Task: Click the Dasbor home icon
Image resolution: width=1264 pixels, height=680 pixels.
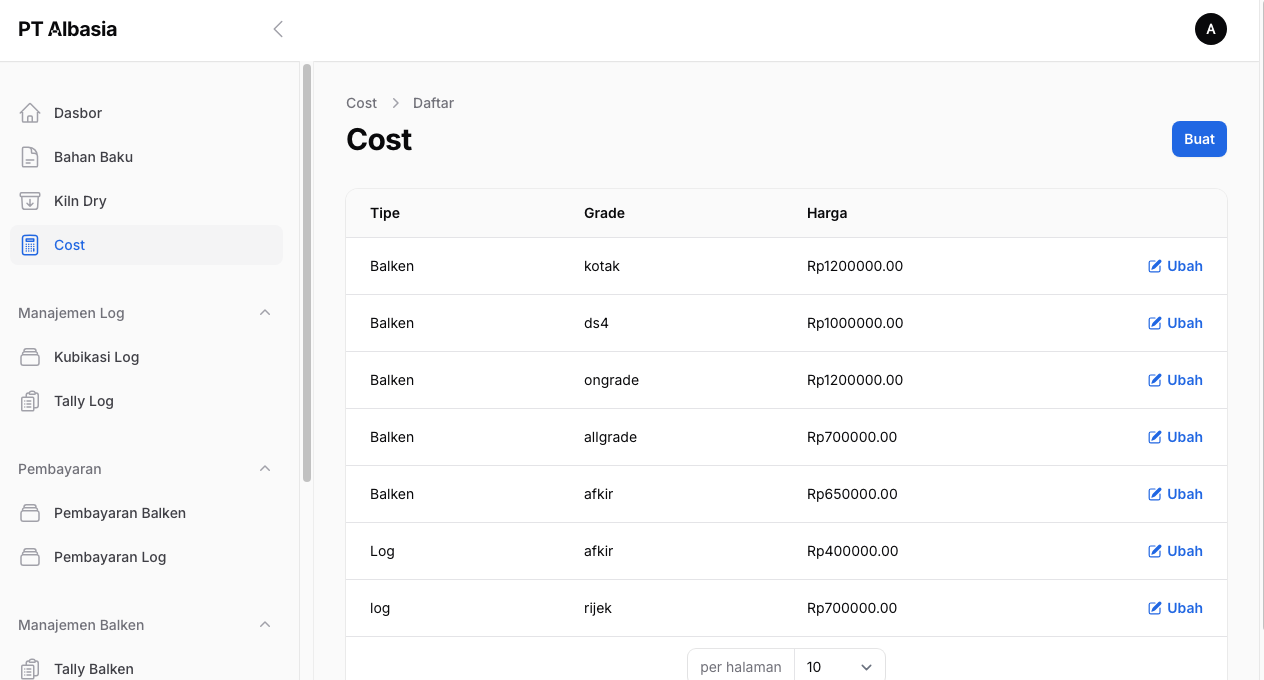Action: pos(30,113)
